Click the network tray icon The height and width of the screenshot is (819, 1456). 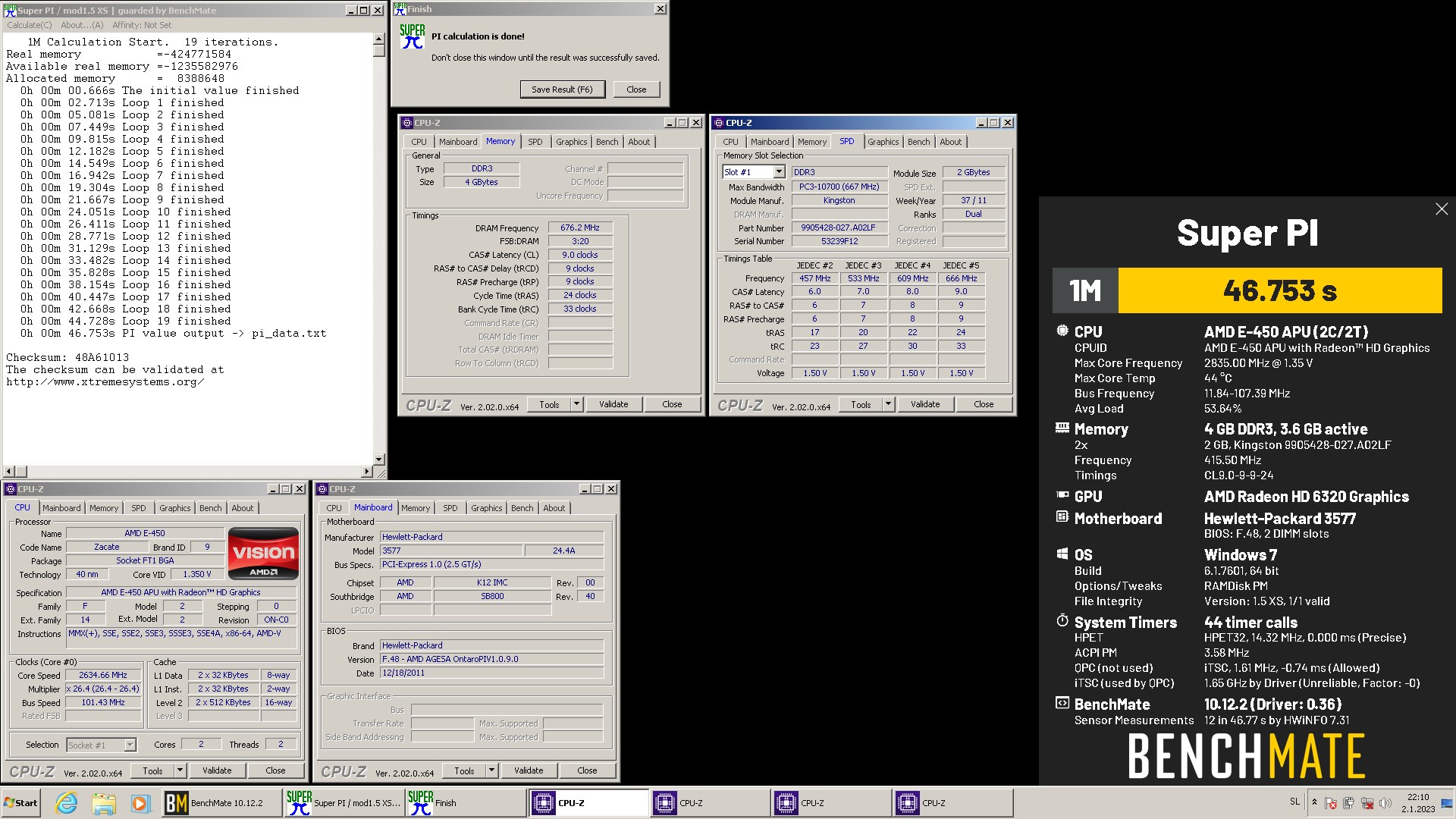(1367, 802)
